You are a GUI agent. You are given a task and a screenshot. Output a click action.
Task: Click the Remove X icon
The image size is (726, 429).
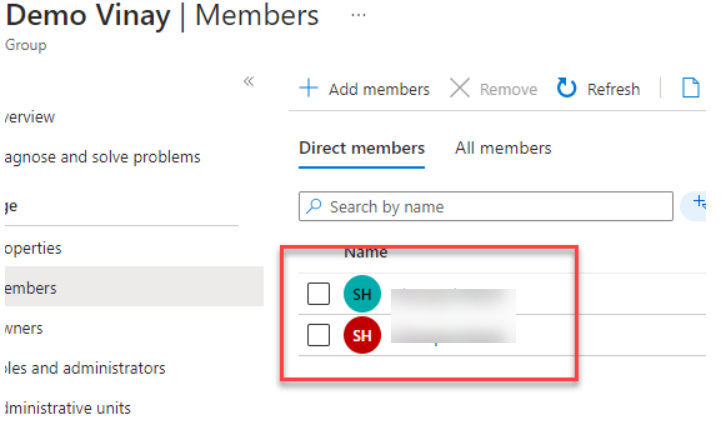click(x=459, y=89)
